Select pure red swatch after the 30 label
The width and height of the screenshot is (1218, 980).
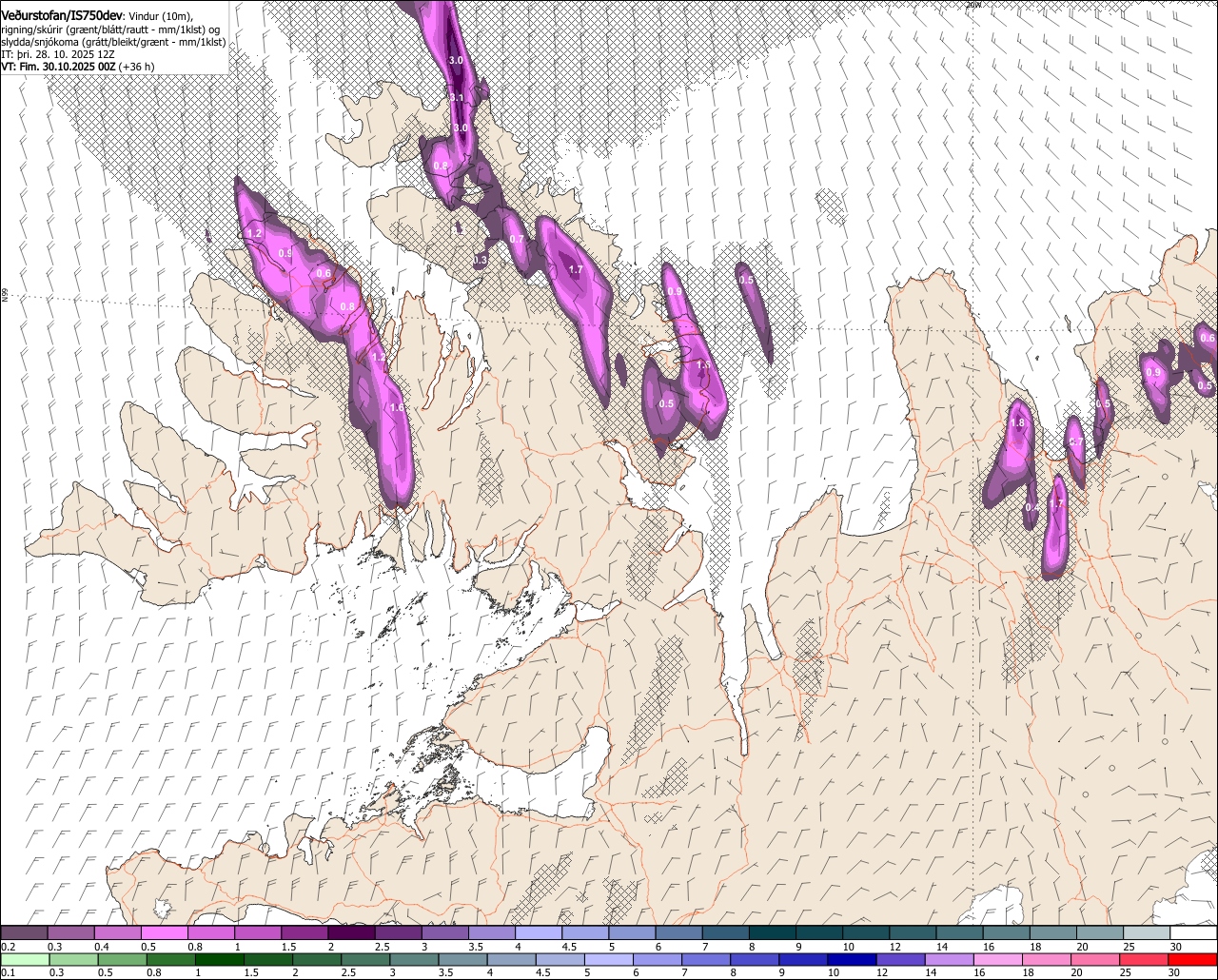point(1193,959)
